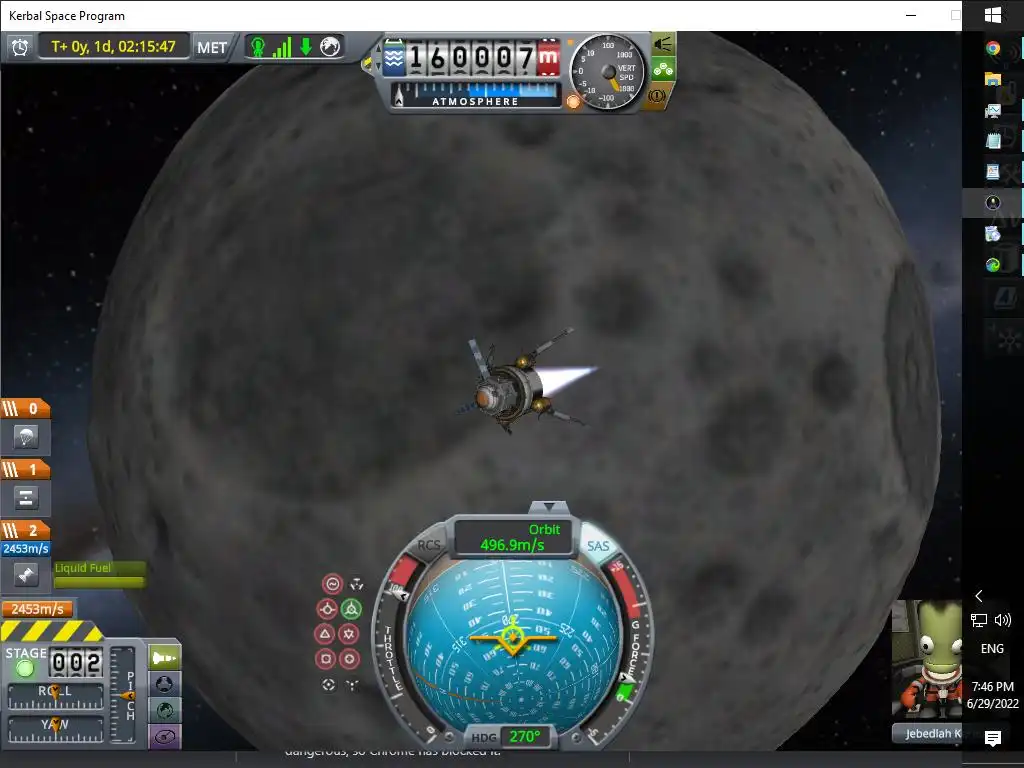Collapse the navball with the top arrow

click(x=549, y=507)
